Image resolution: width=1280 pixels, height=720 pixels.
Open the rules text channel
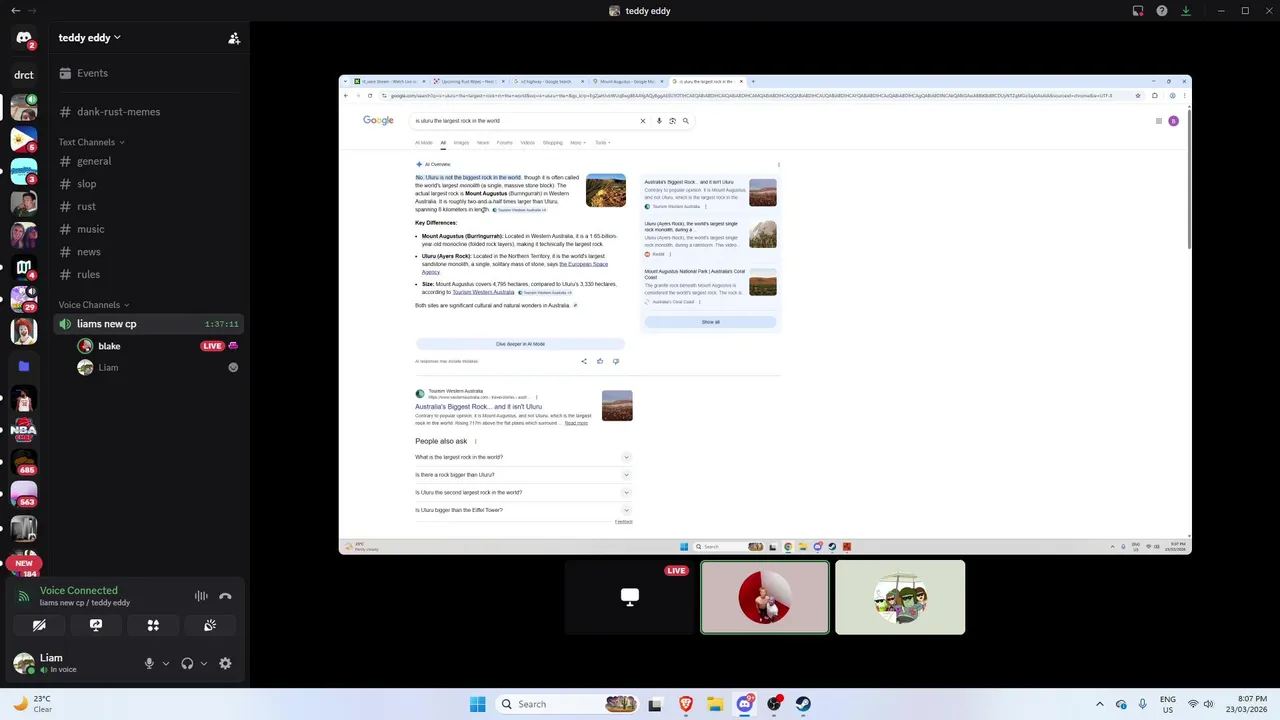click(x=148, y=274)
